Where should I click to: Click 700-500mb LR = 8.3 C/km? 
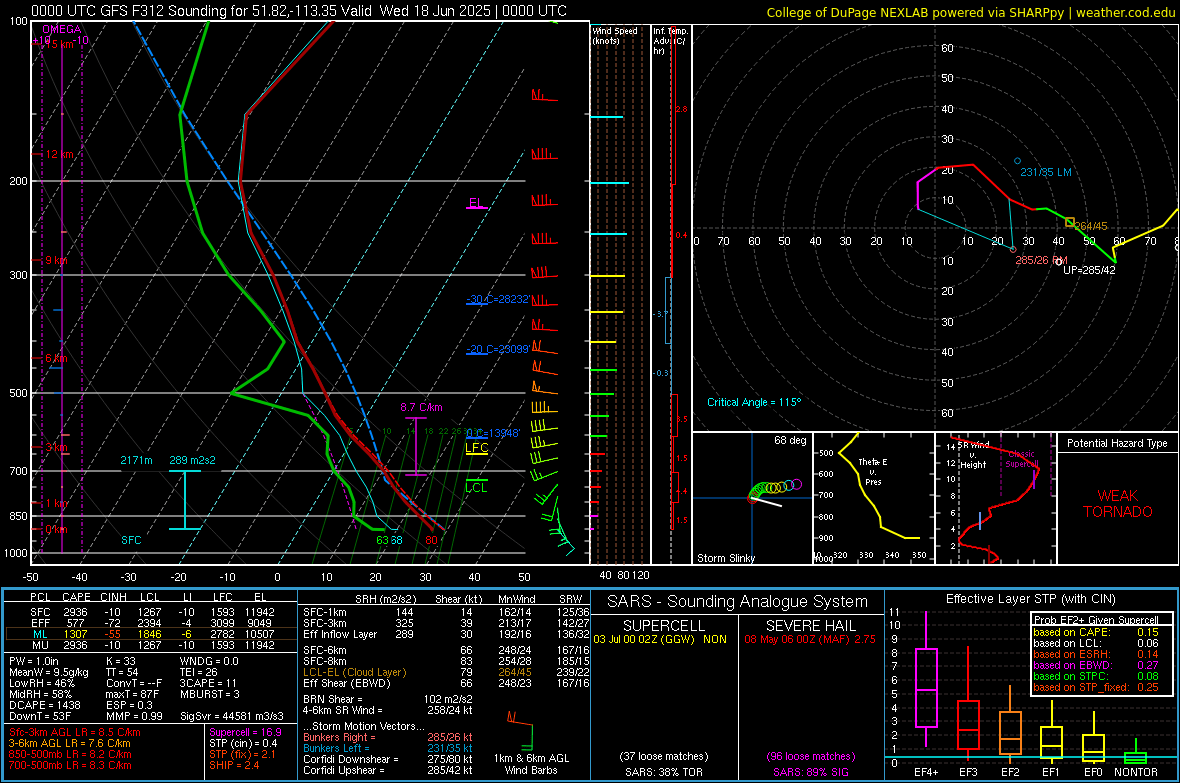70,765
